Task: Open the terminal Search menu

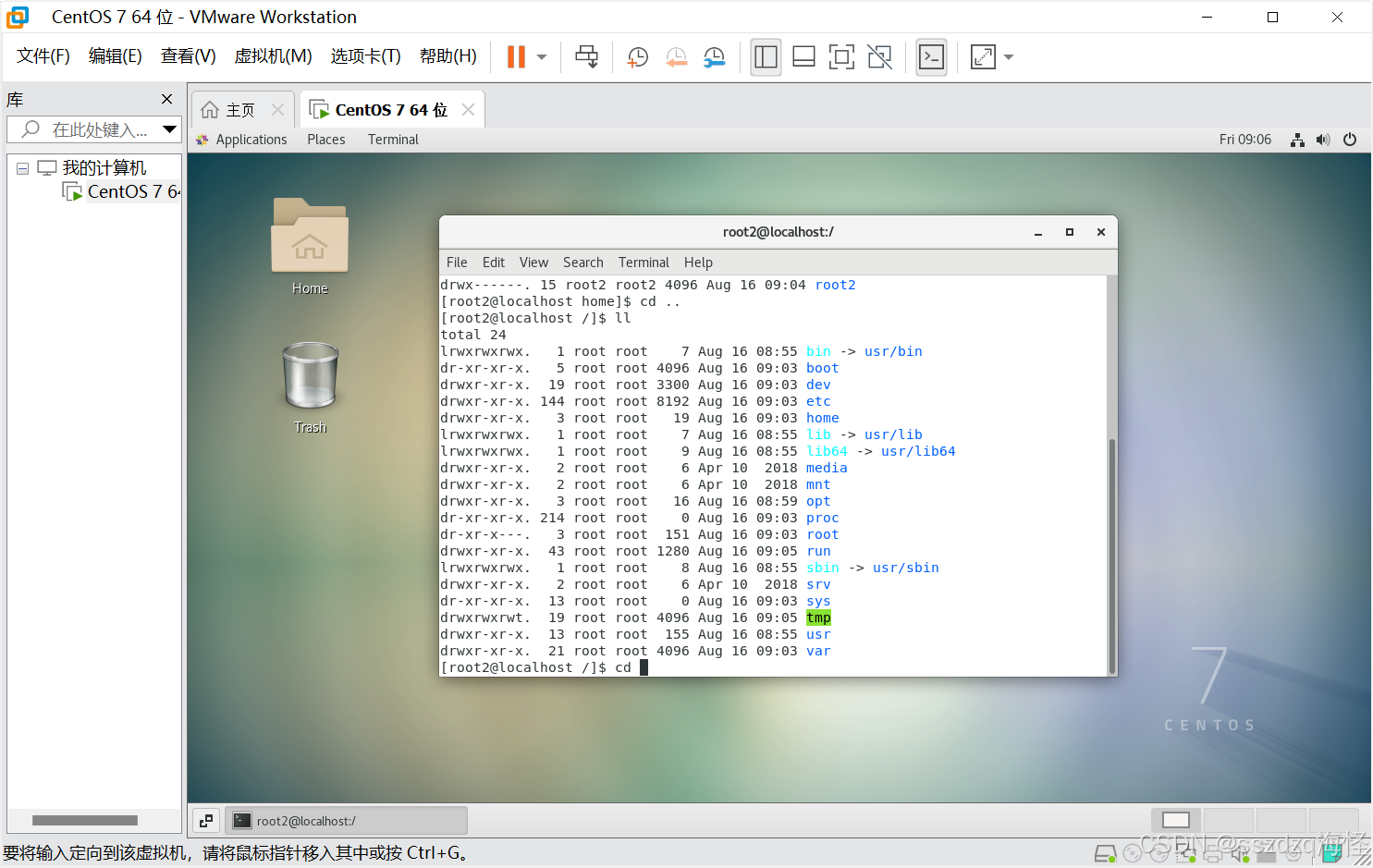Action: tap(583, 263)
